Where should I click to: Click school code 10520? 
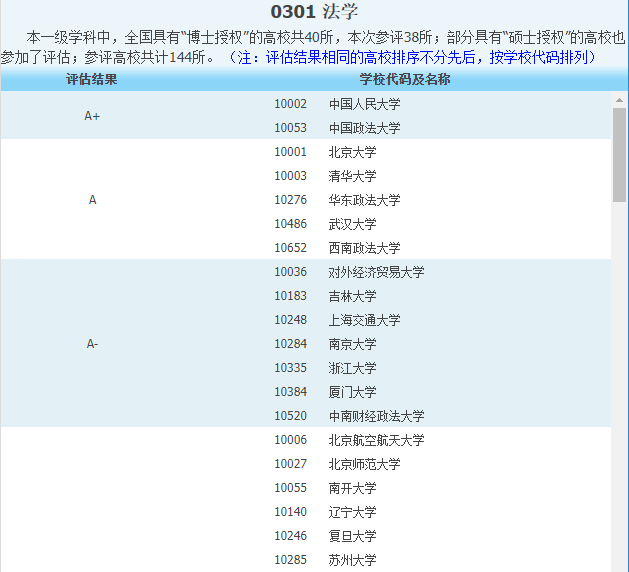click(290, 416)
